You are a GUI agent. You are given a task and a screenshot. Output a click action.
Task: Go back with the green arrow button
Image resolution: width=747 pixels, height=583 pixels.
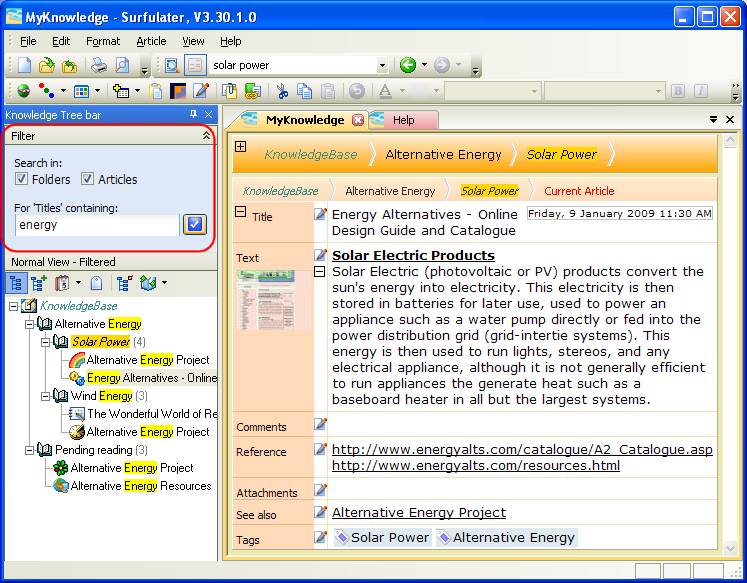coord(408,65)
